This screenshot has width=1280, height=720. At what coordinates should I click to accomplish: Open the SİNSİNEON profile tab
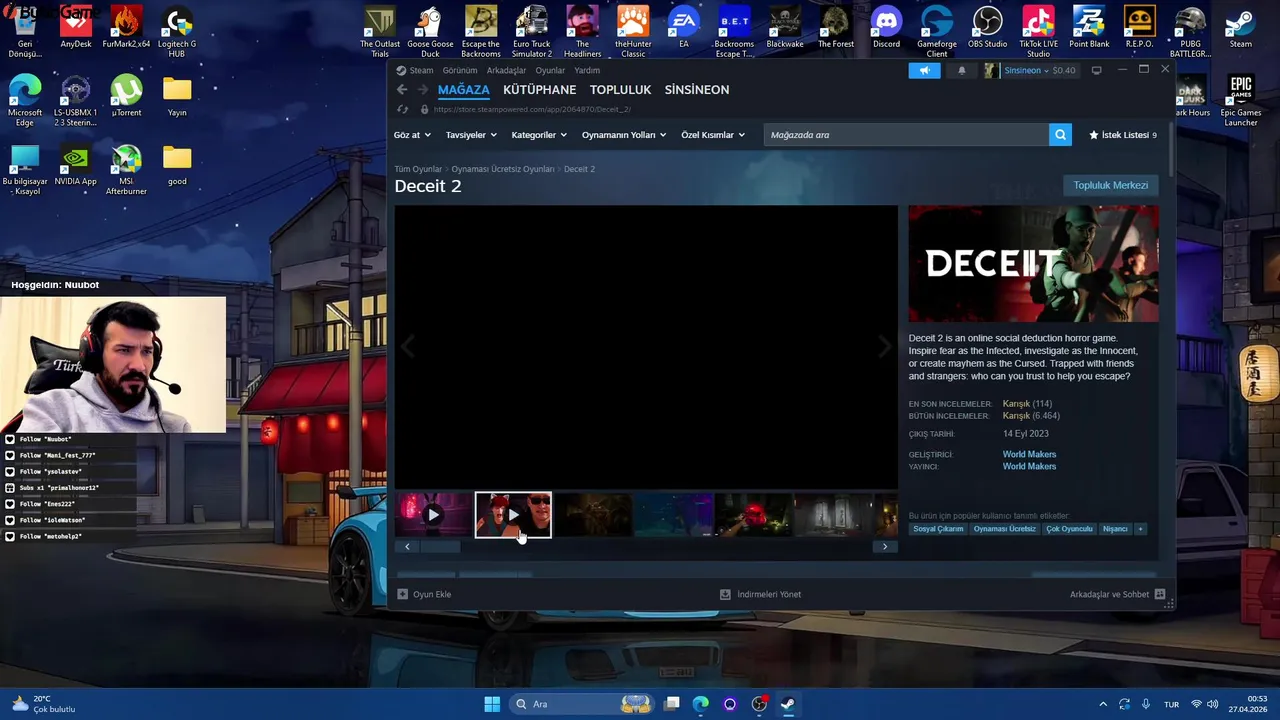click(697, 90)
